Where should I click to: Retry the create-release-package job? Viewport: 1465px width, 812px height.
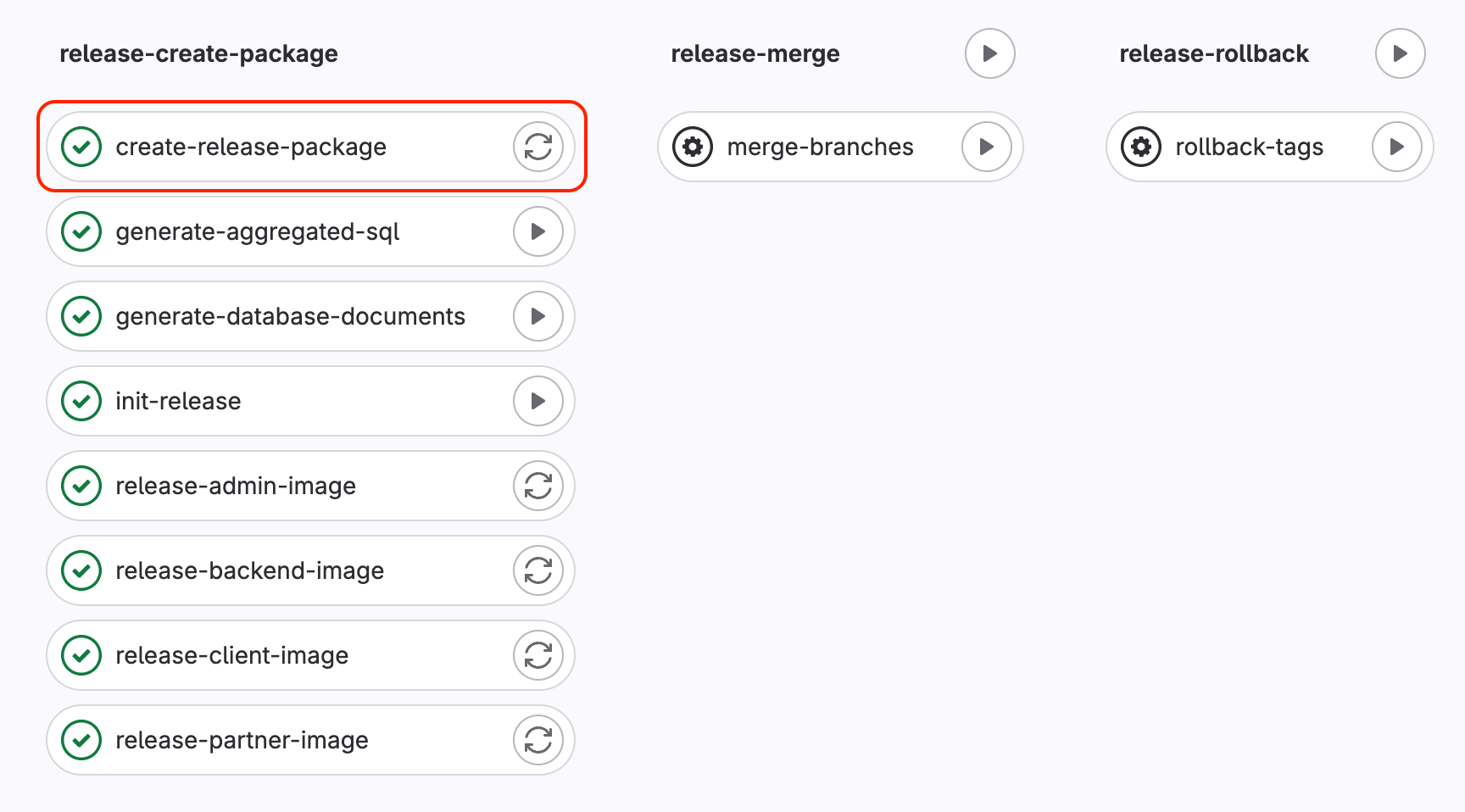coord(538,147)
